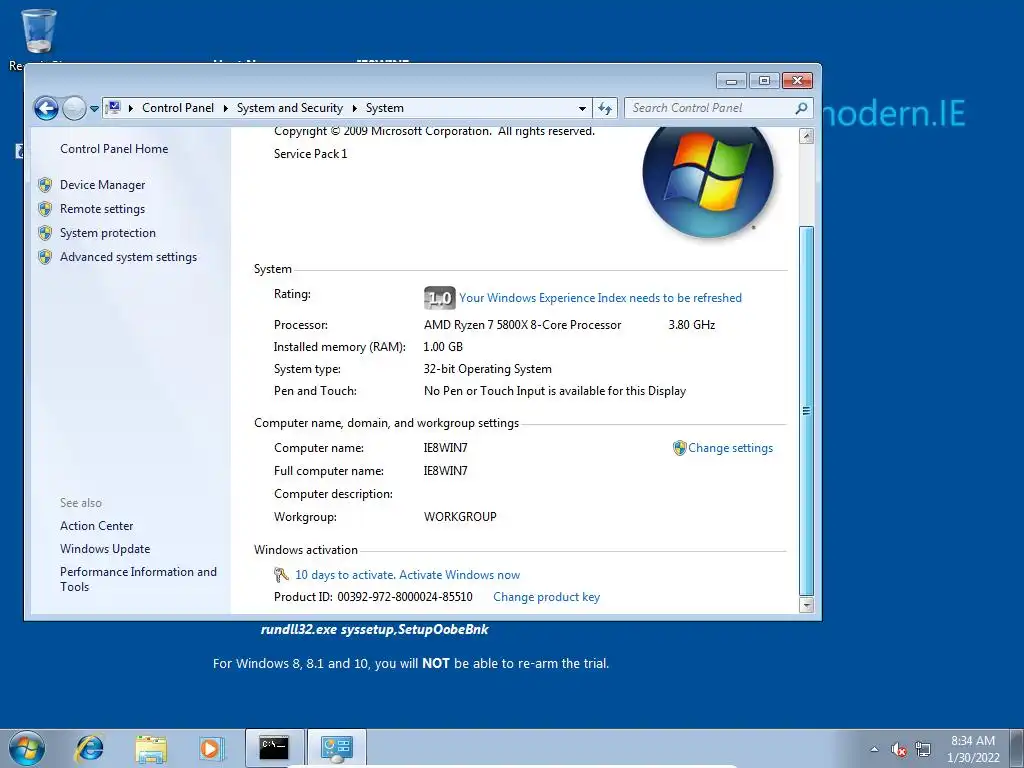Screen dimensions: 1024x768
Task: Open Advanced system settings
Action: point(128,257)
